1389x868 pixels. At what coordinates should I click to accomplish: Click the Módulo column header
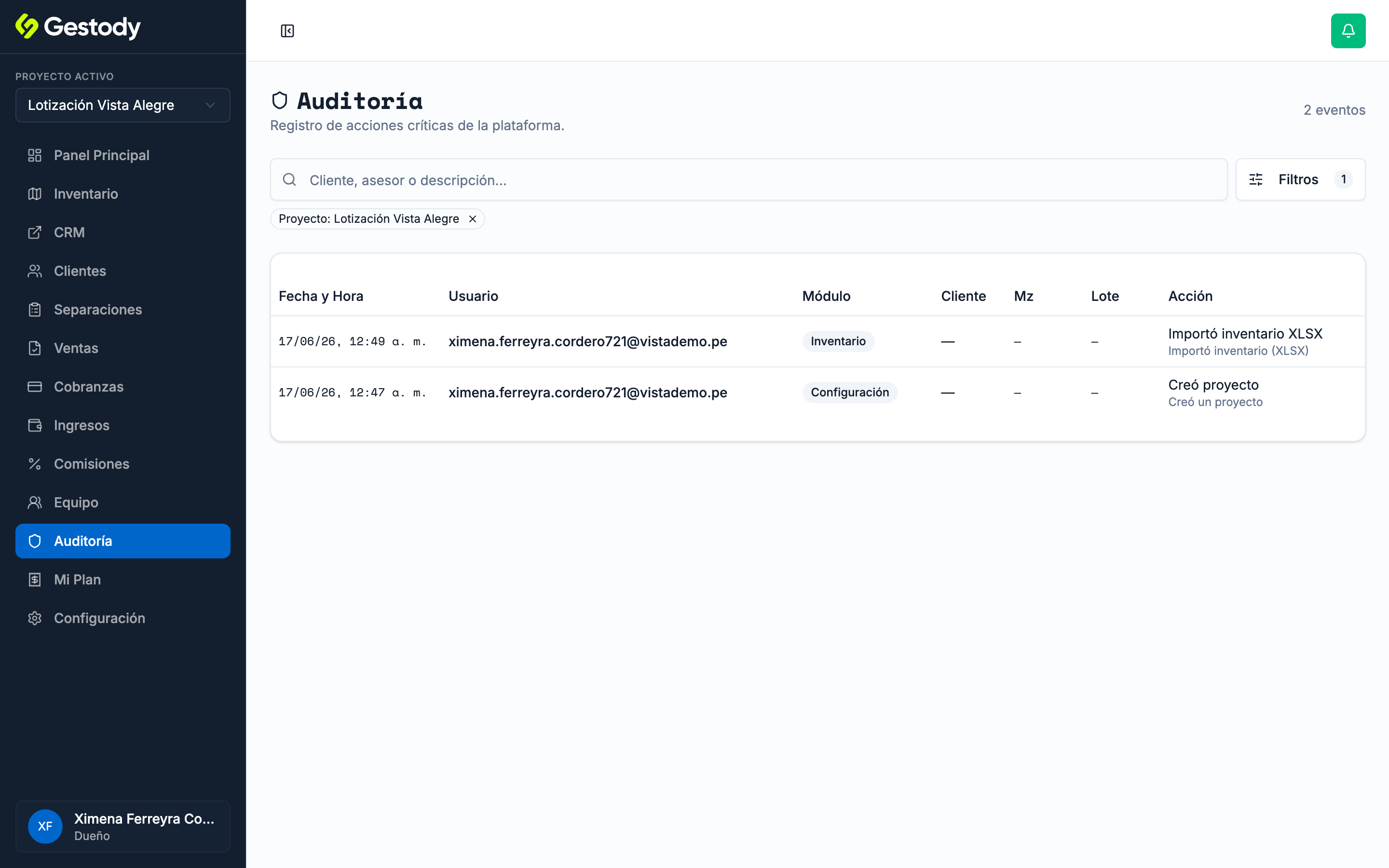click(826, 296)
